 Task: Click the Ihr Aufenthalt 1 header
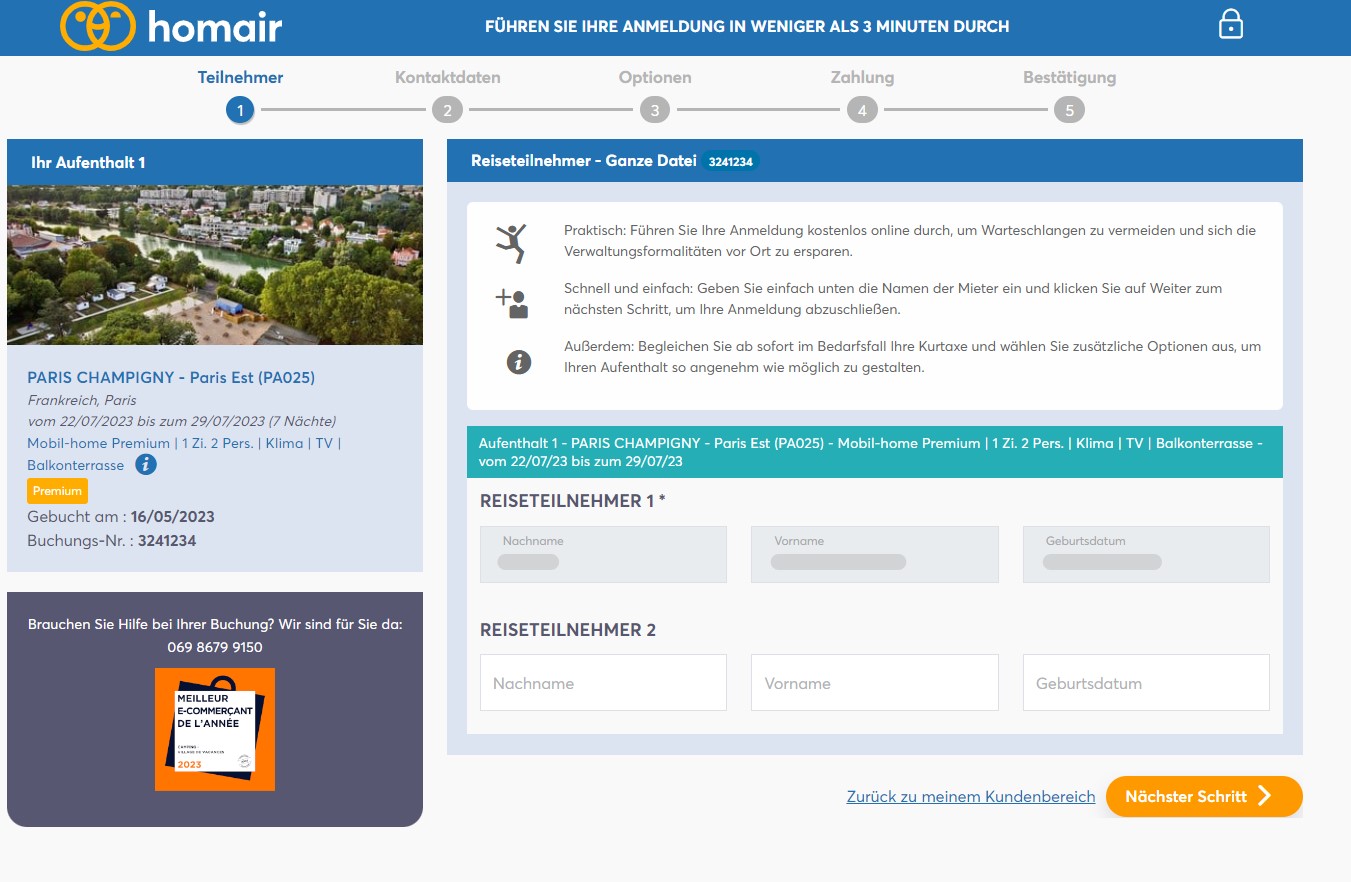point(215,162)
